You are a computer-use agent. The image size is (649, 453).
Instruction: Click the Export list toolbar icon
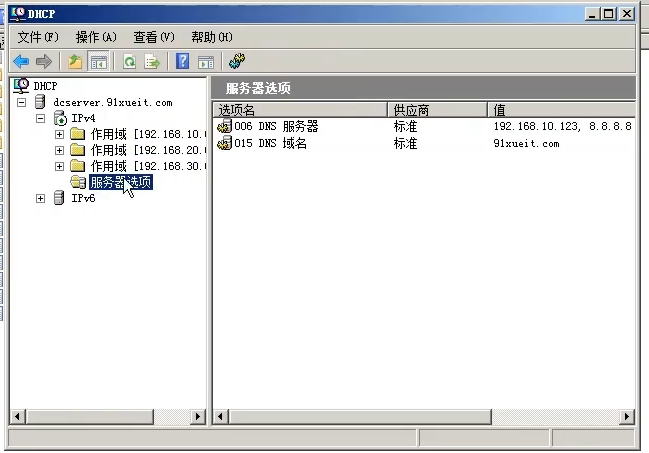tap(152, 62)
